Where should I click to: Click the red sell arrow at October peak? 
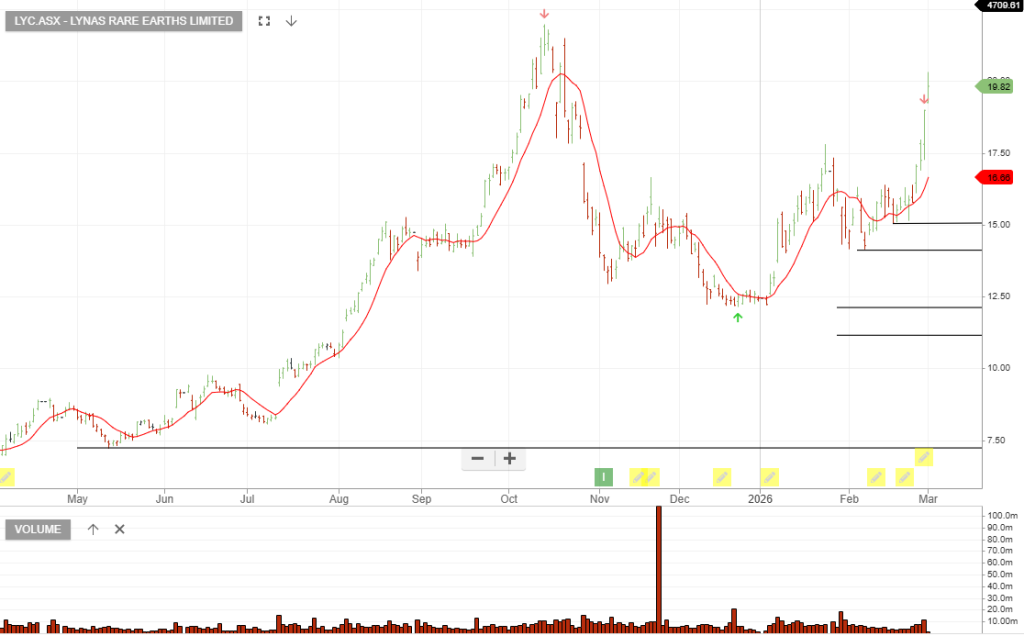click(544, 14)
